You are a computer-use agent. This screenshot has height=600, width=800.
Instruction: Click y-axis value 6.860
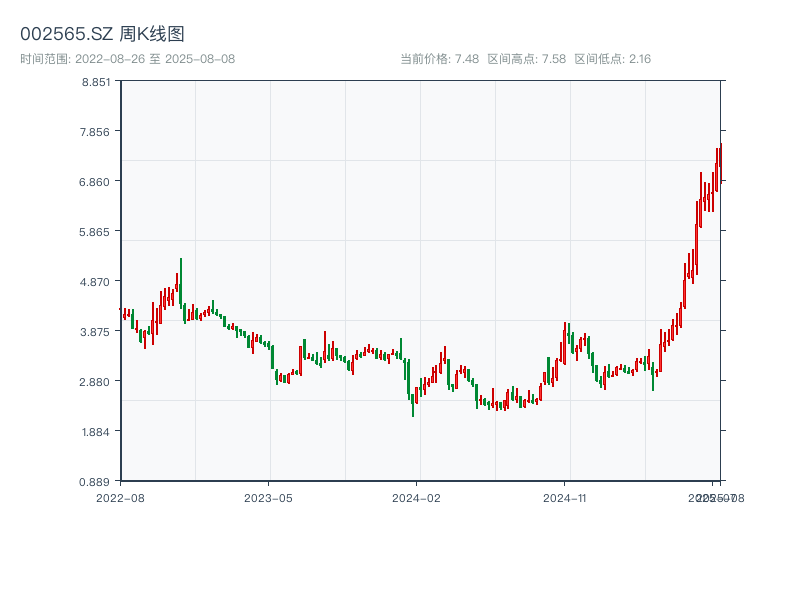(95, 182)
